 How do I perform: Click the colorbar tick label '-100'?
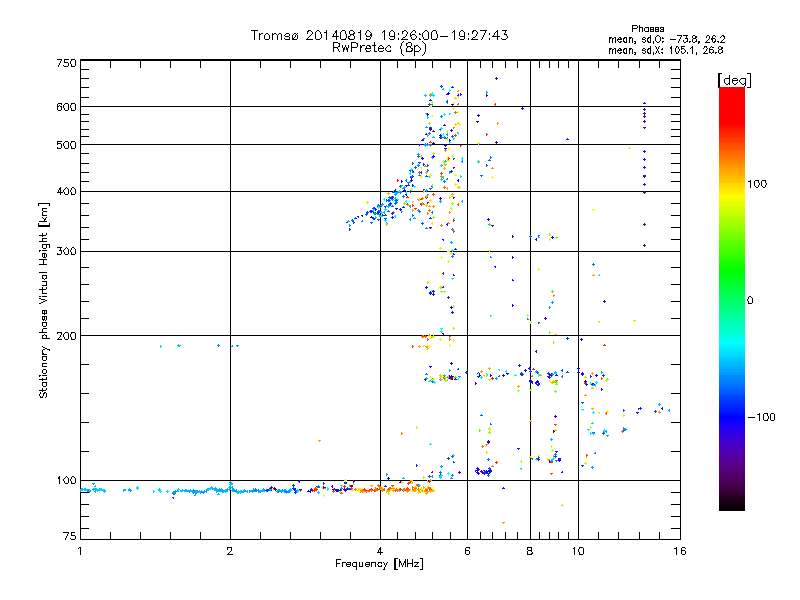click(x=761, y=417)
